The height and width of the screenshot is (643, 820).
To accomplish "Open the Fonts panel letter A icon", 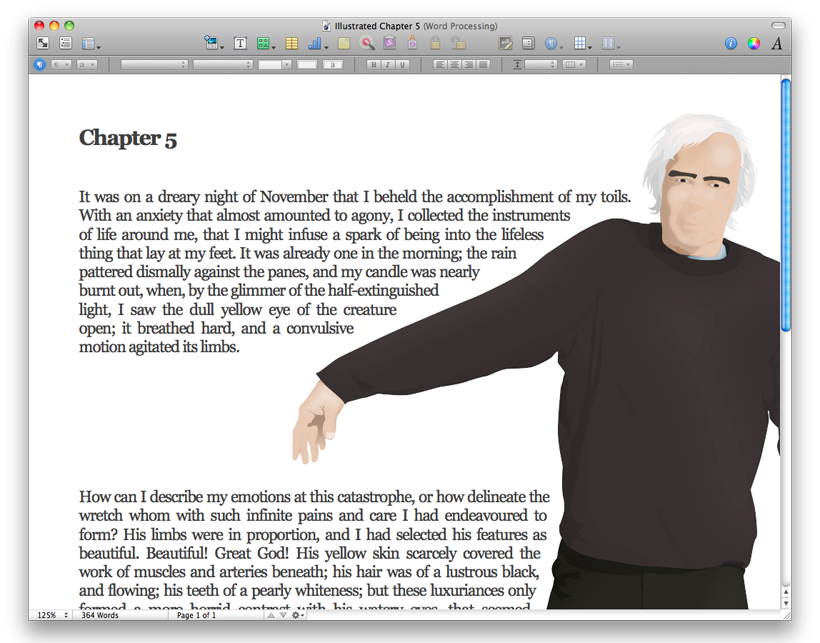I will (777, 43).
